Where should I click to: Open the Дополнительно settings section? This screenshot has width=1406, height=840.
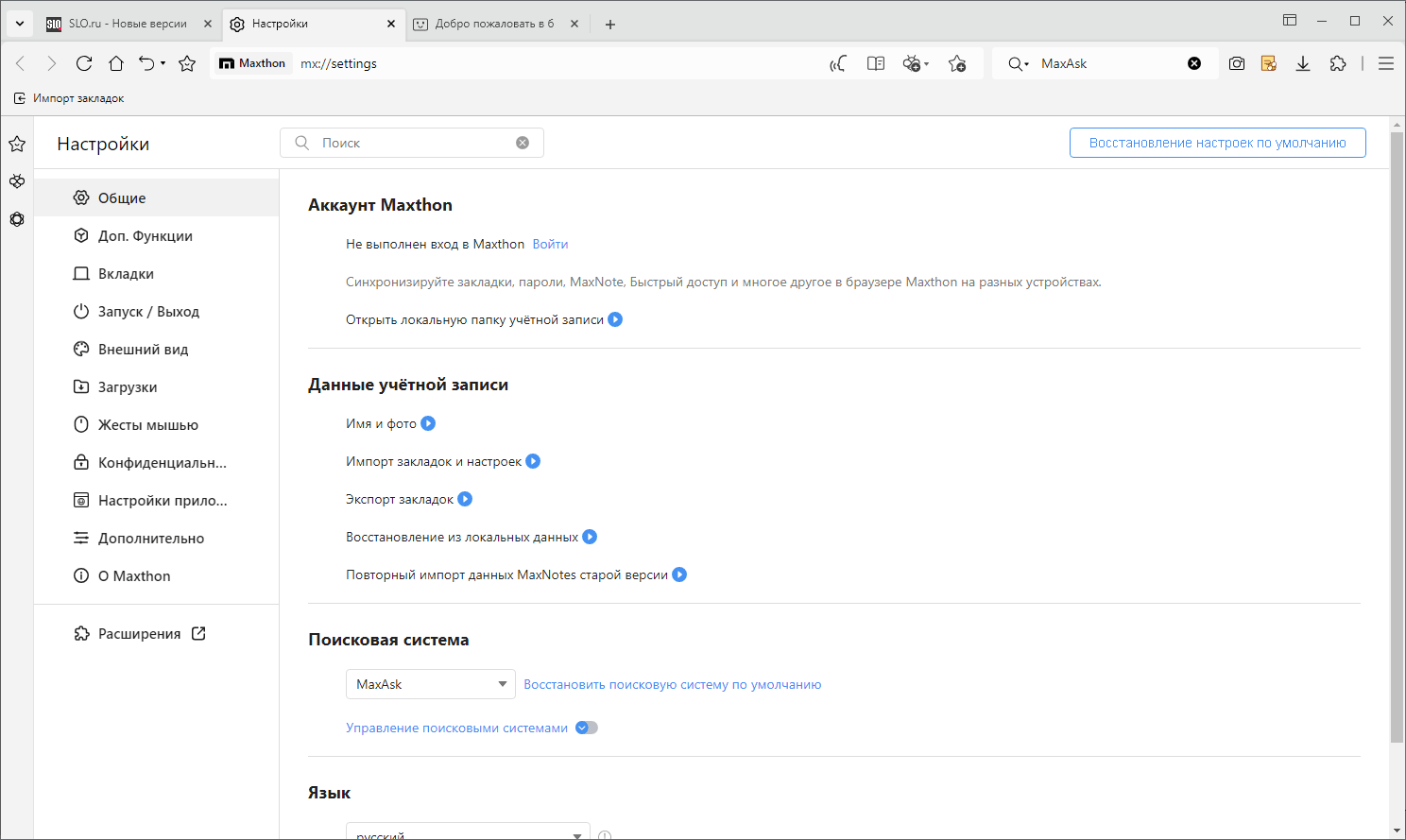coord(156,538)
